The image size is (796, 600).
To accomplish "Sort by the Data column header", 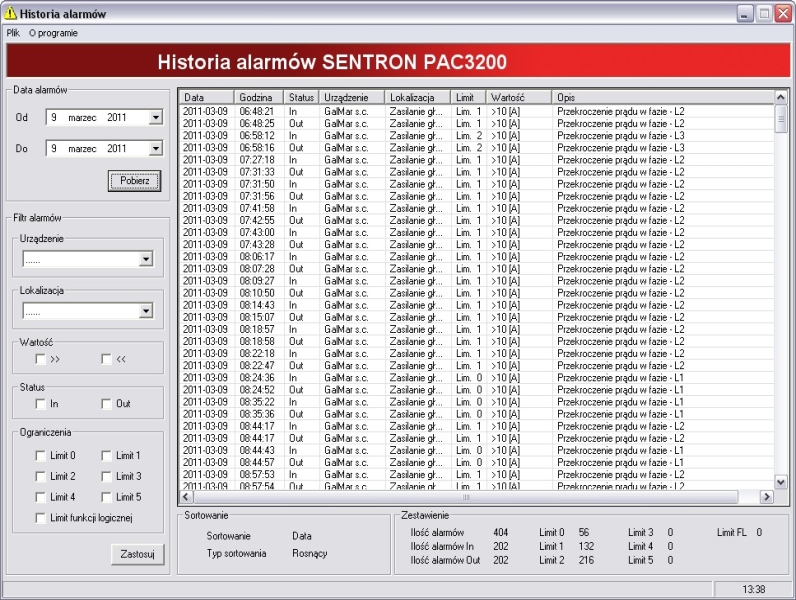I will pos(207,97).
